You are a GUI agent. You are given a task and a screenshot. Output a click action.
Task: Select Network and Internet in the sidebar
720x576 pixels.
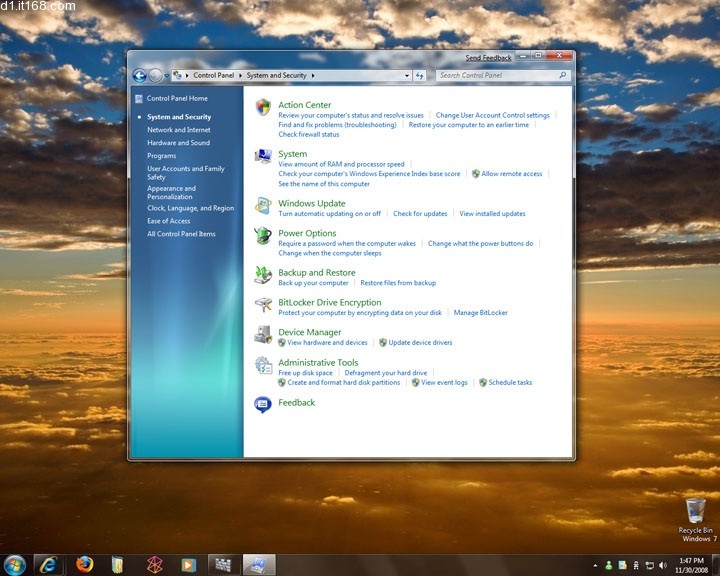178,130
